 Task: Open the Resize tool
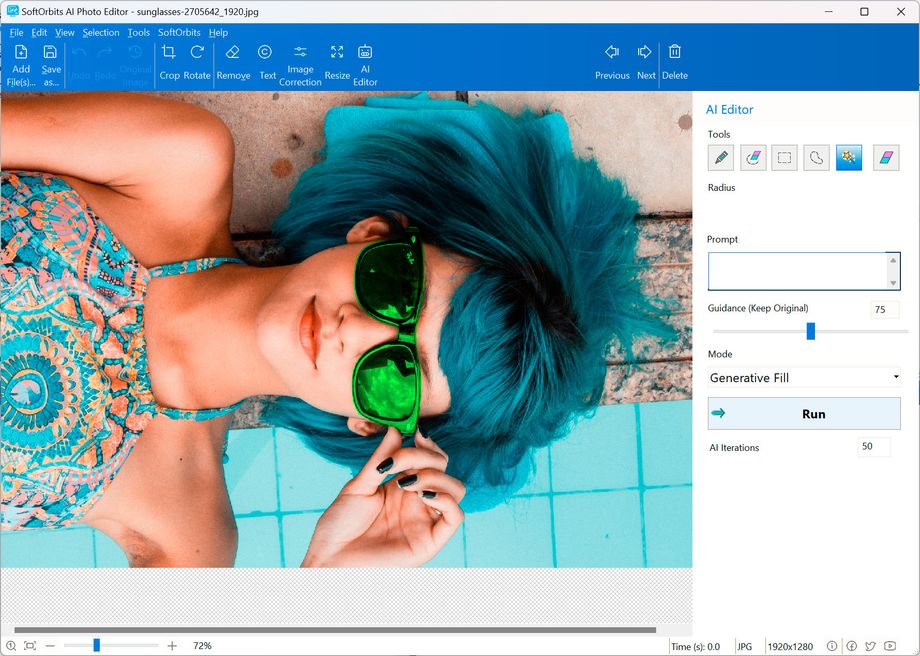(x=337, y=61)
